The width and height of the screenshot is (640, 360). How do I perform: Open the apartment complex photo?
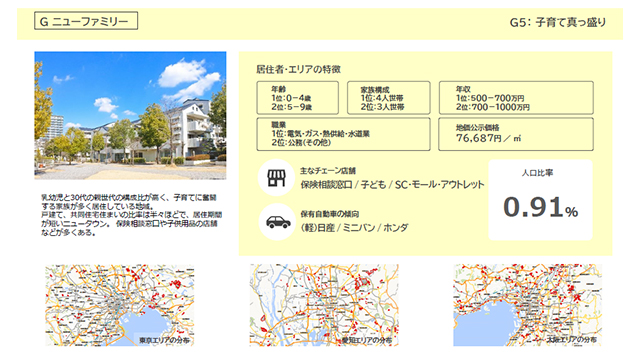click(x=130, y=116)
